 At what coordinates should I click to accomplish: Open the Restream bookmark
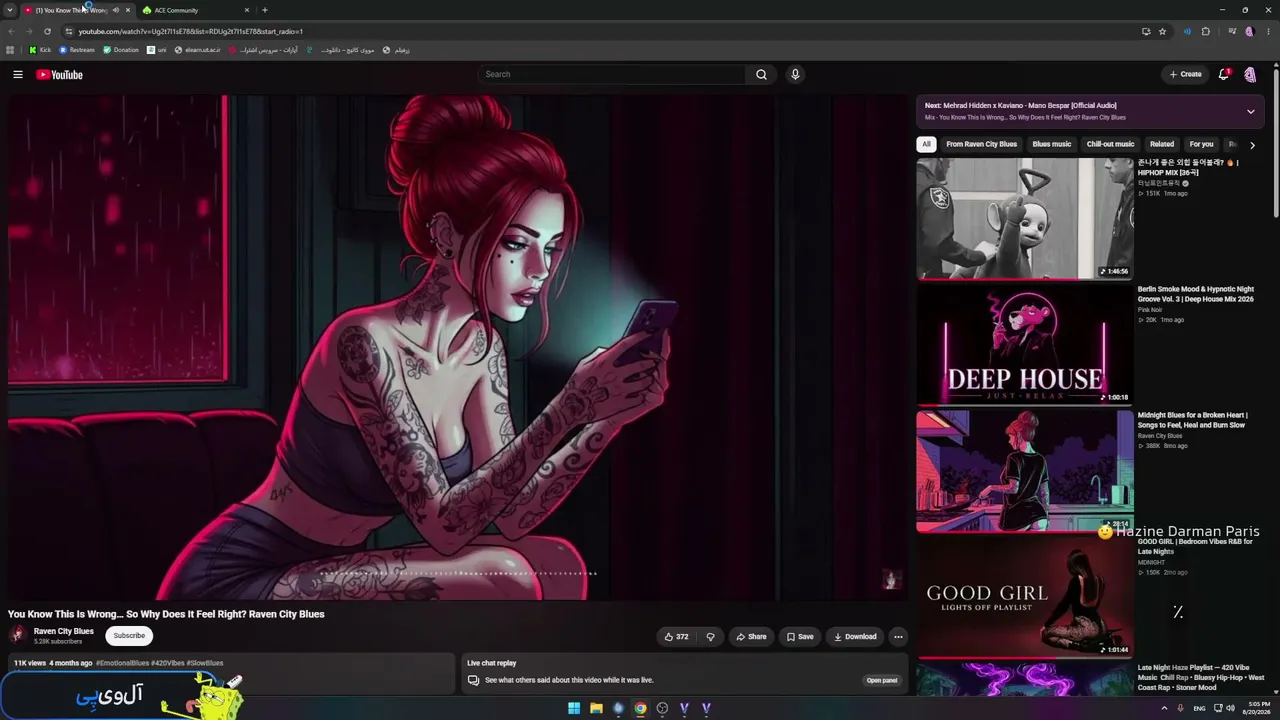[77, 50]
